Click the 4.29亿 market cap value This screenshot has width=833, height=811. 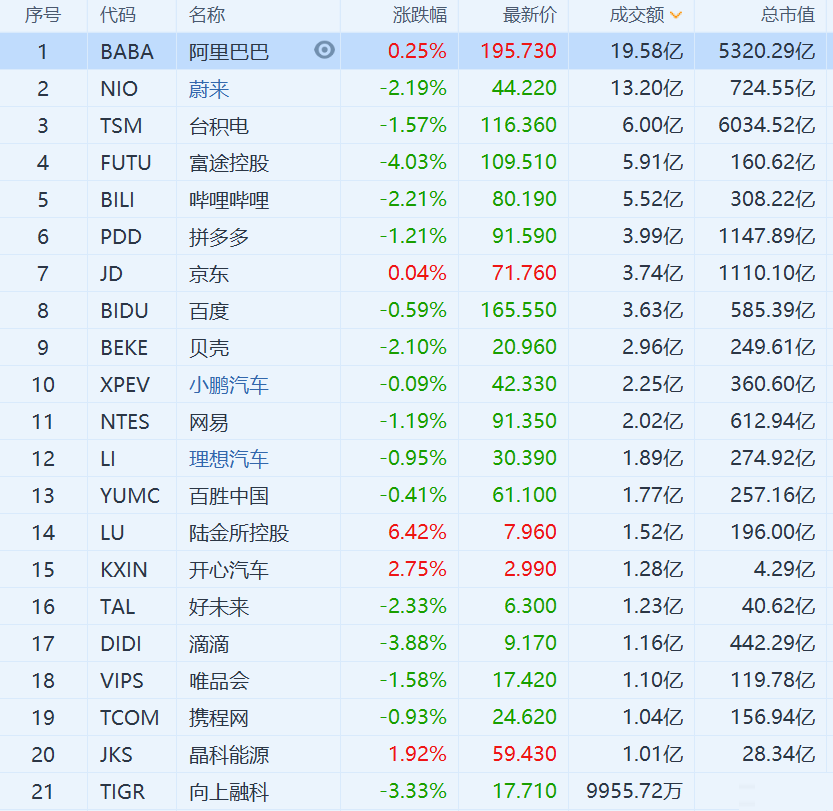click(x=785, y=569)
